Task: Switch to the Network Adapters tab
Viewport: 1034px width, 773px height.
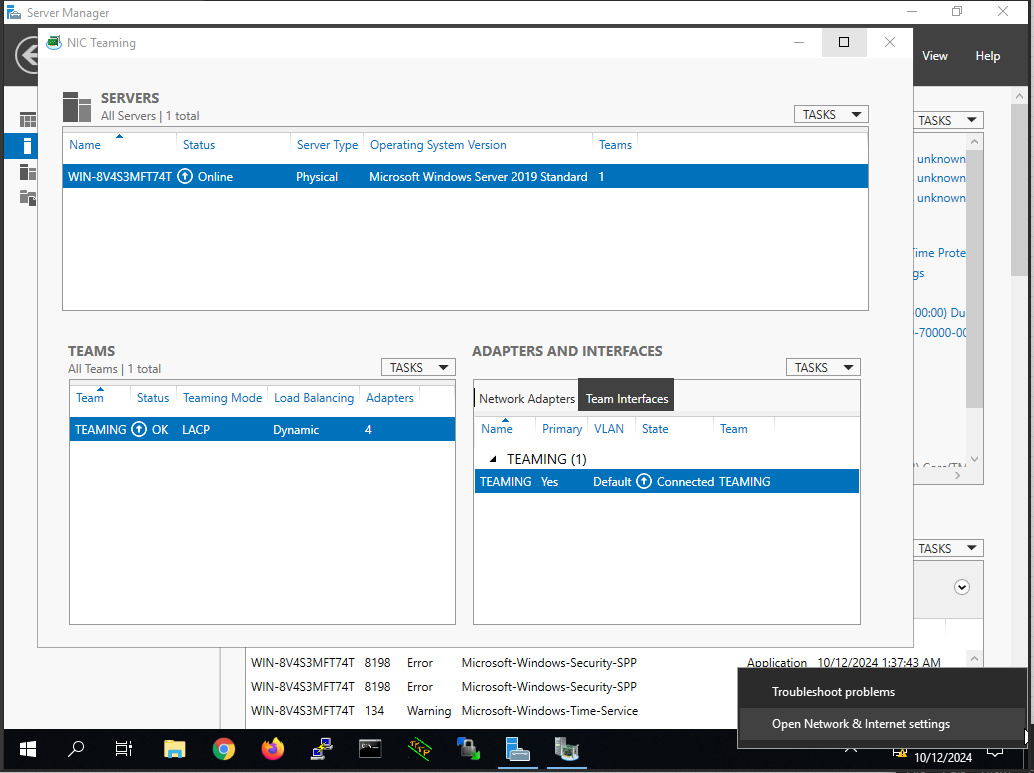Action: coord(527,399)
